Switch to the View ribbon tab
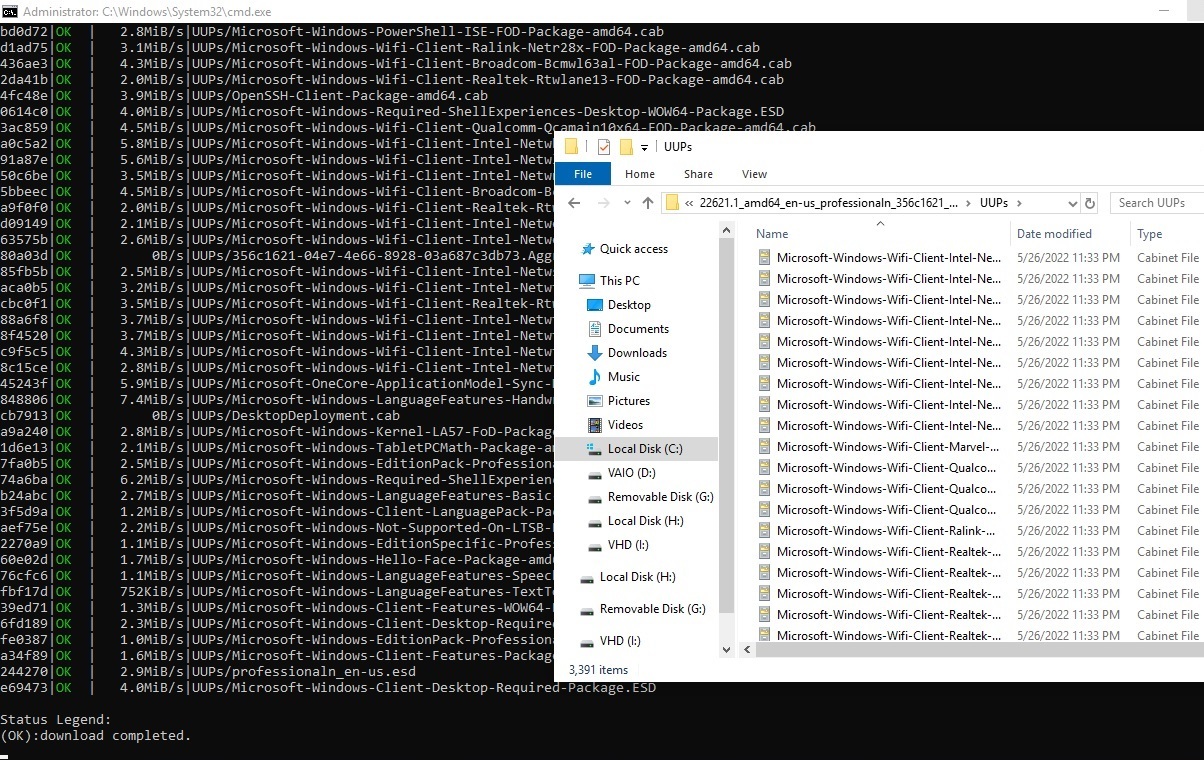The height and width of the screenshot is (760, 1204). click(755, 174)
